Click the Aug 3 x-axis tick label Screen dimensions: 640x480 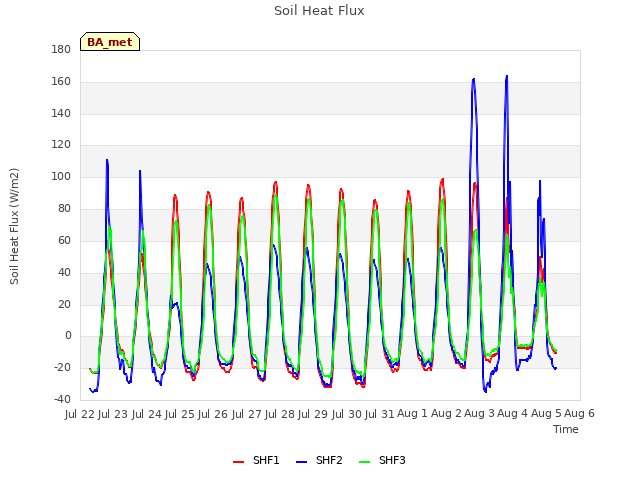click(x=480, y=414)
